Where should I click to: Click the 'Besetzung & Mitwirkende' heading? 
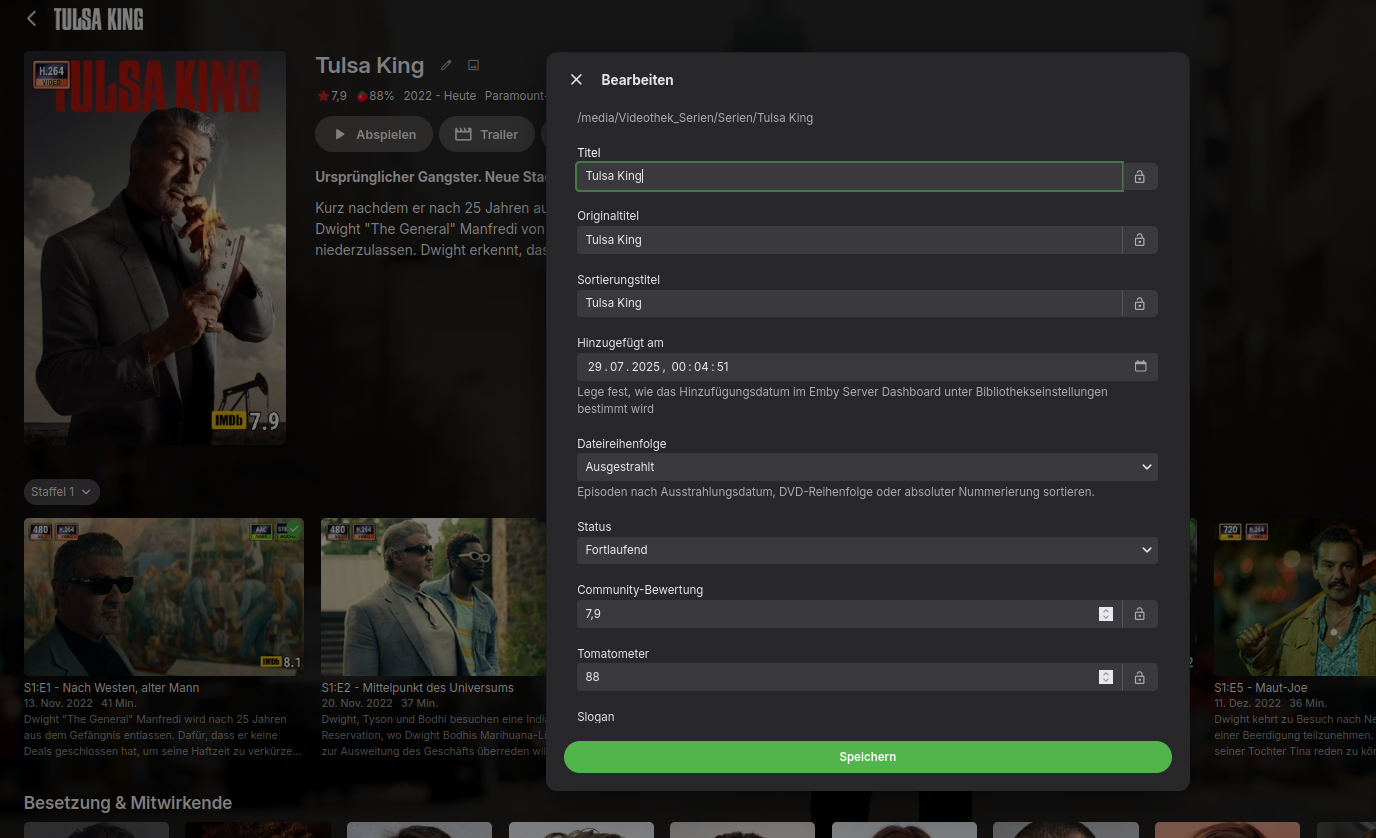(128, 803)
